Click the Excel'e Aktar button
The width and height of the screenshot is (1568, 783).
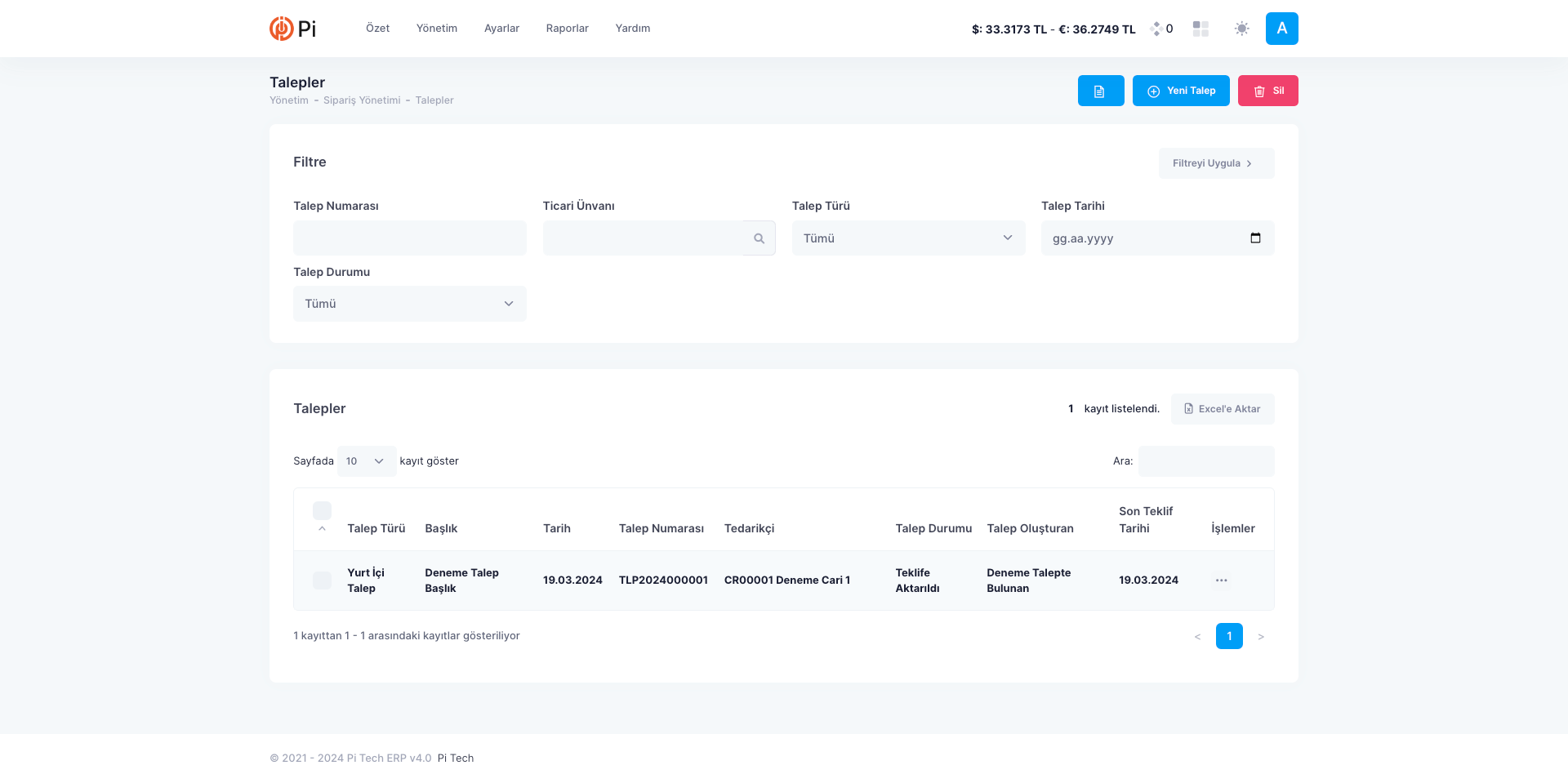[x=1222, y=409]
